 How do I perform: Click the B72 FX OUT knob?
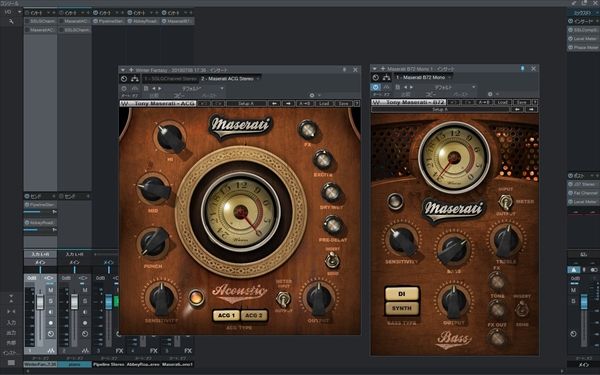[497, 338]
